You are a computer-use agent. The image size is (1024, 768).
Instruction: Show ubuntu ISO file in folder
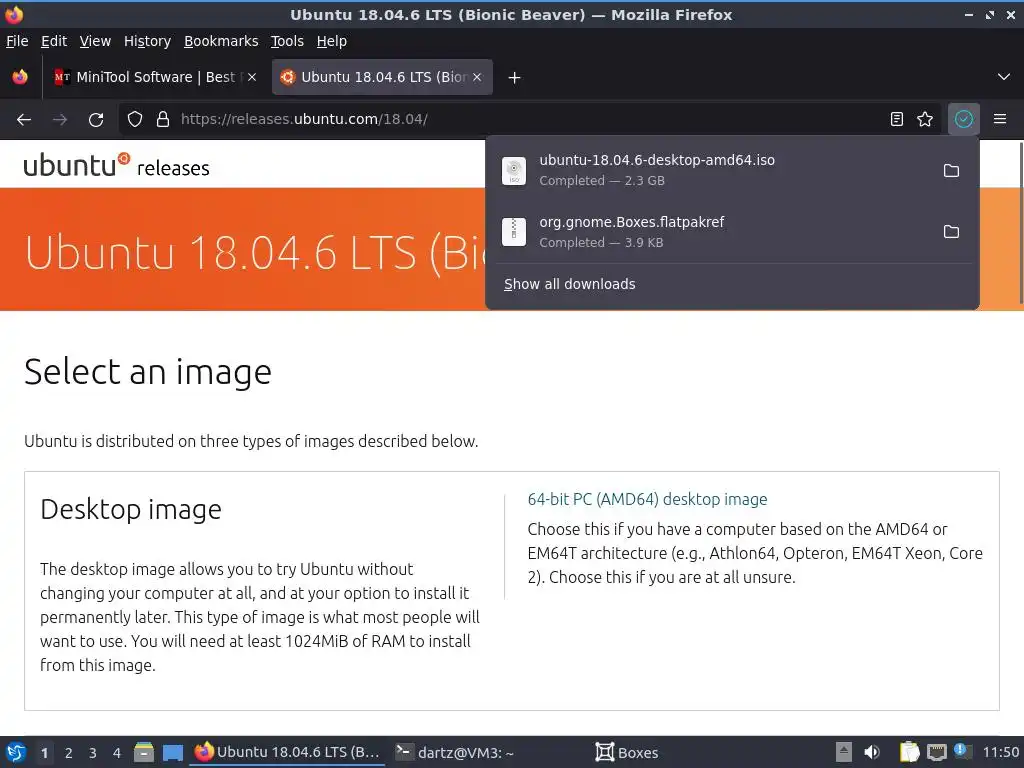951,170
